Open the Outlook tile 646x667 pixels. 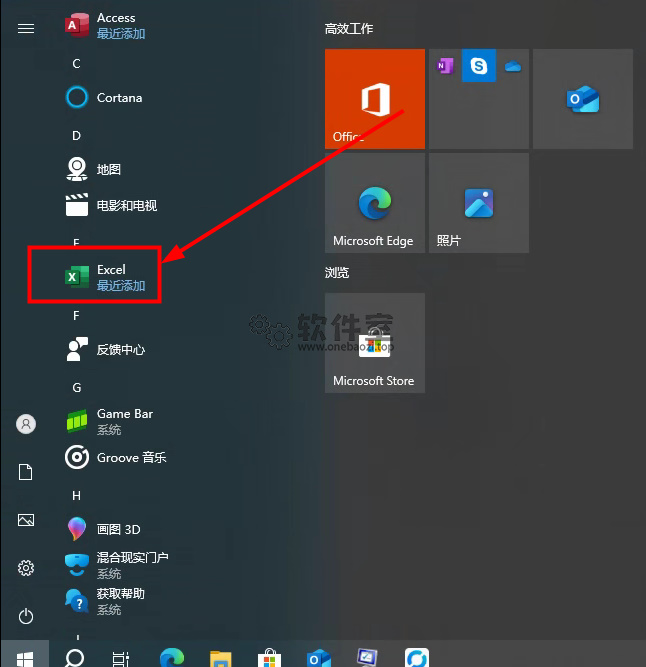pos(583,99)
